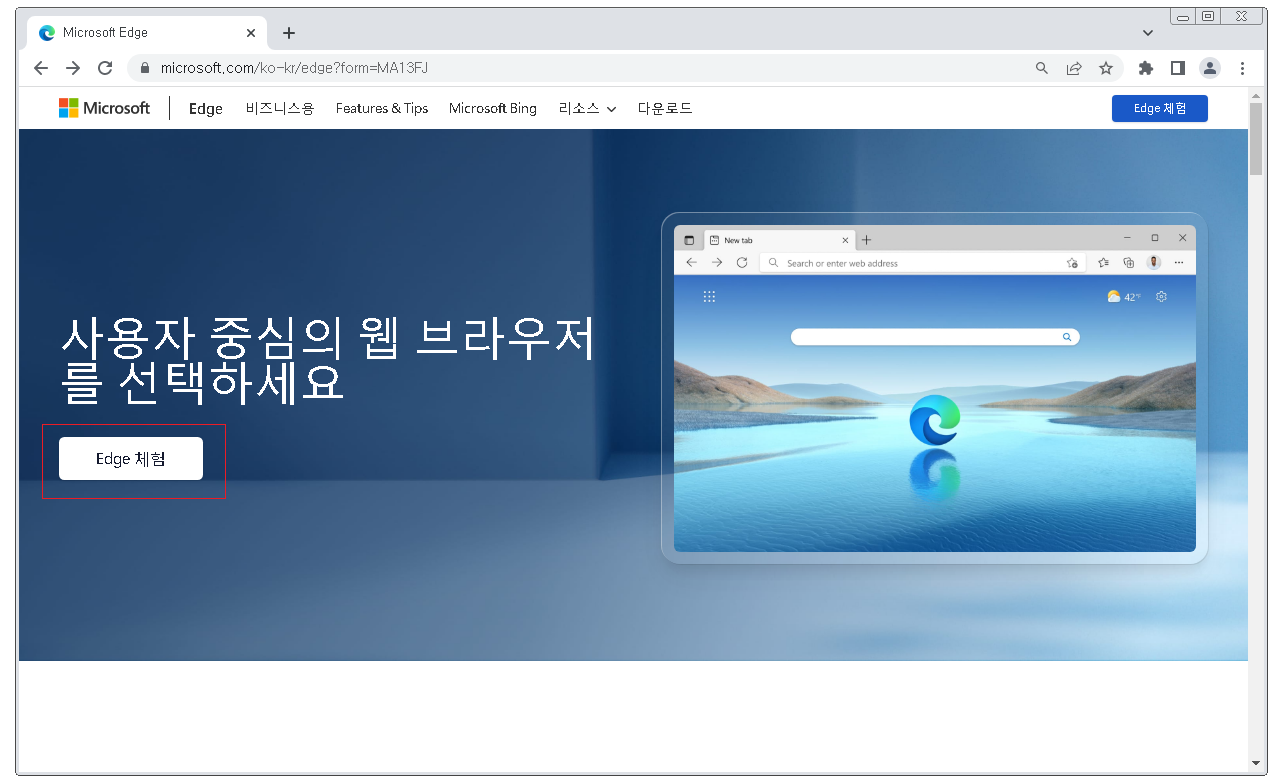Click the Edge mockup browser image
Screen dimensions: 1276x780
point(934,388)
